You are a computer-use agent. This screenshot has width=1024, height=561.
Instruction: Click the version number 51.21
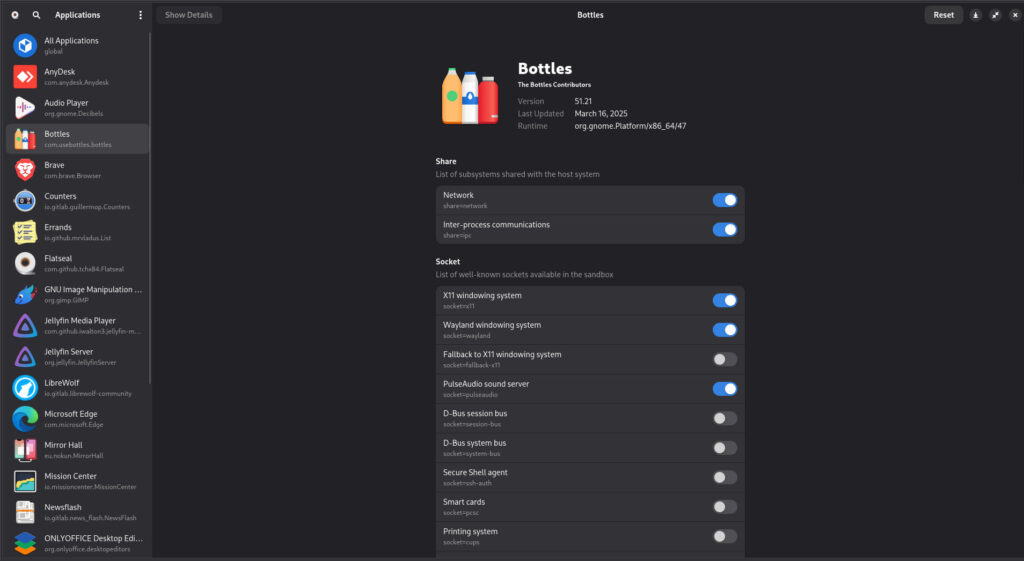(x=583, y=101)
